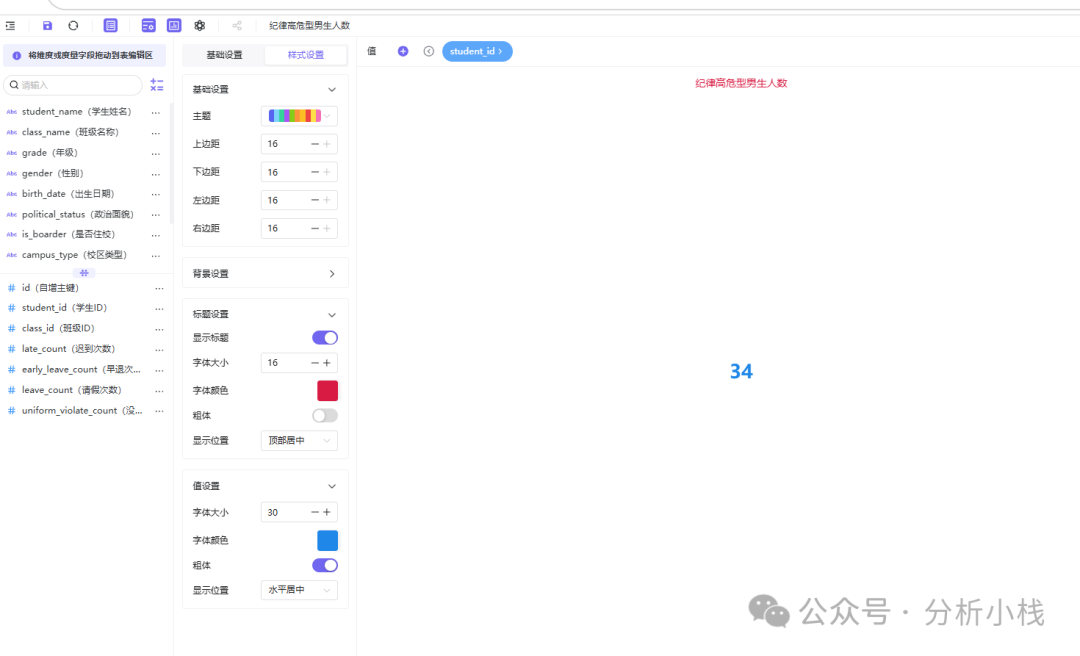Open more options for late_count field
Viewport: 1080px width, 656px height.
[x=159, y=349]
